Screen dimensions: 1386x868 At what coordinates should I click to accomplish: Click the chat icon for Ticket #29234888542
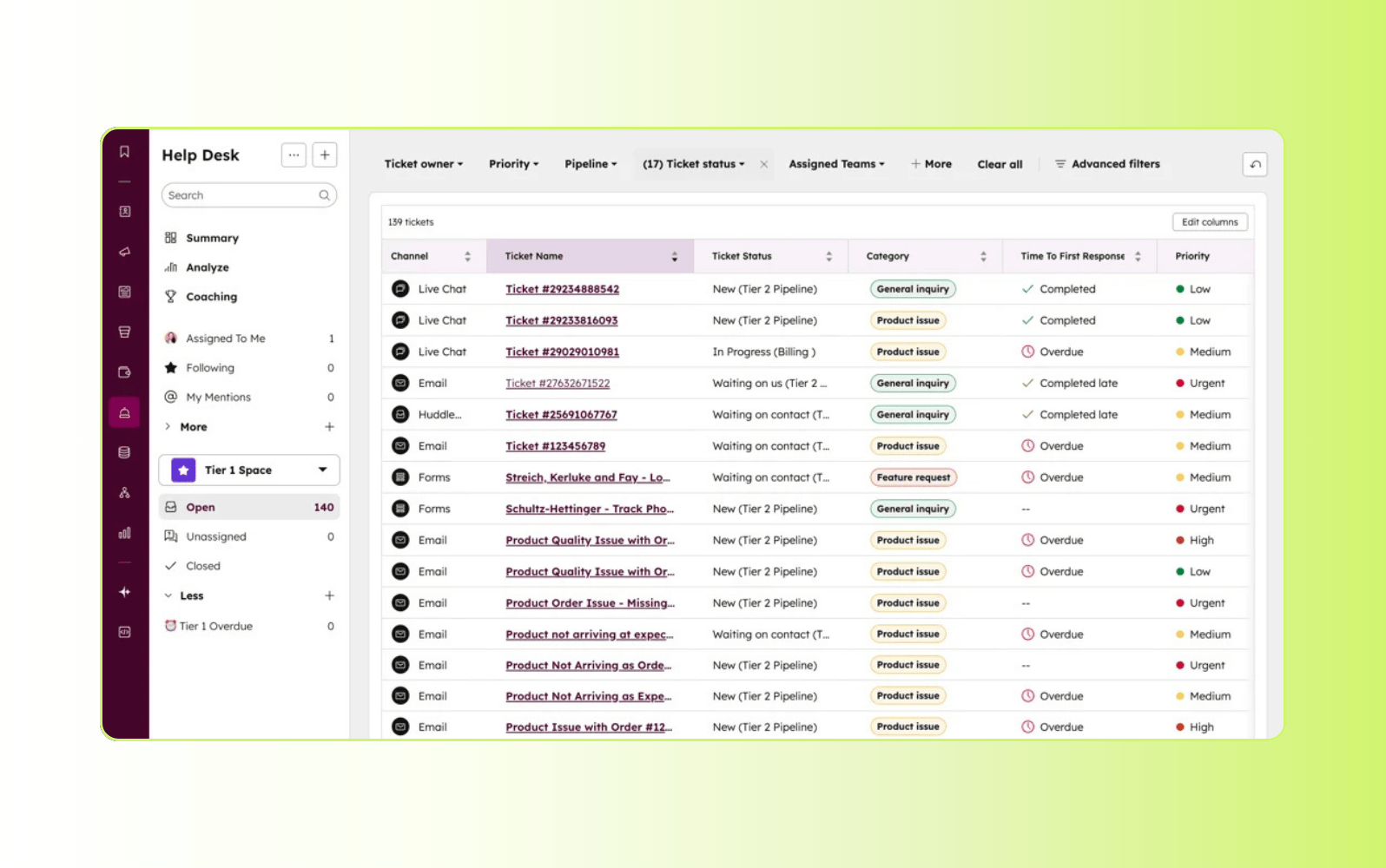tap(400, 289)
